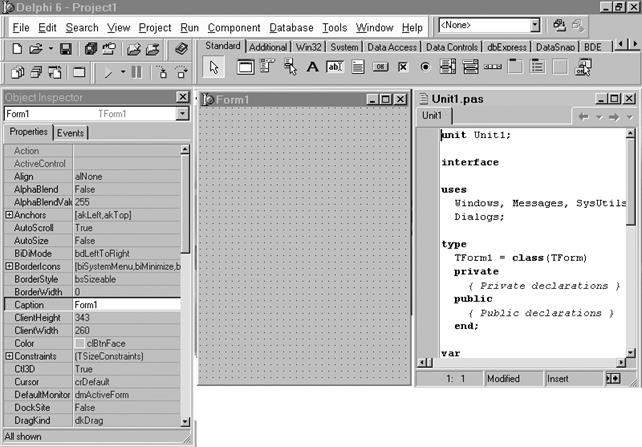Select the MainMenu component in palette

coord(267,67)
